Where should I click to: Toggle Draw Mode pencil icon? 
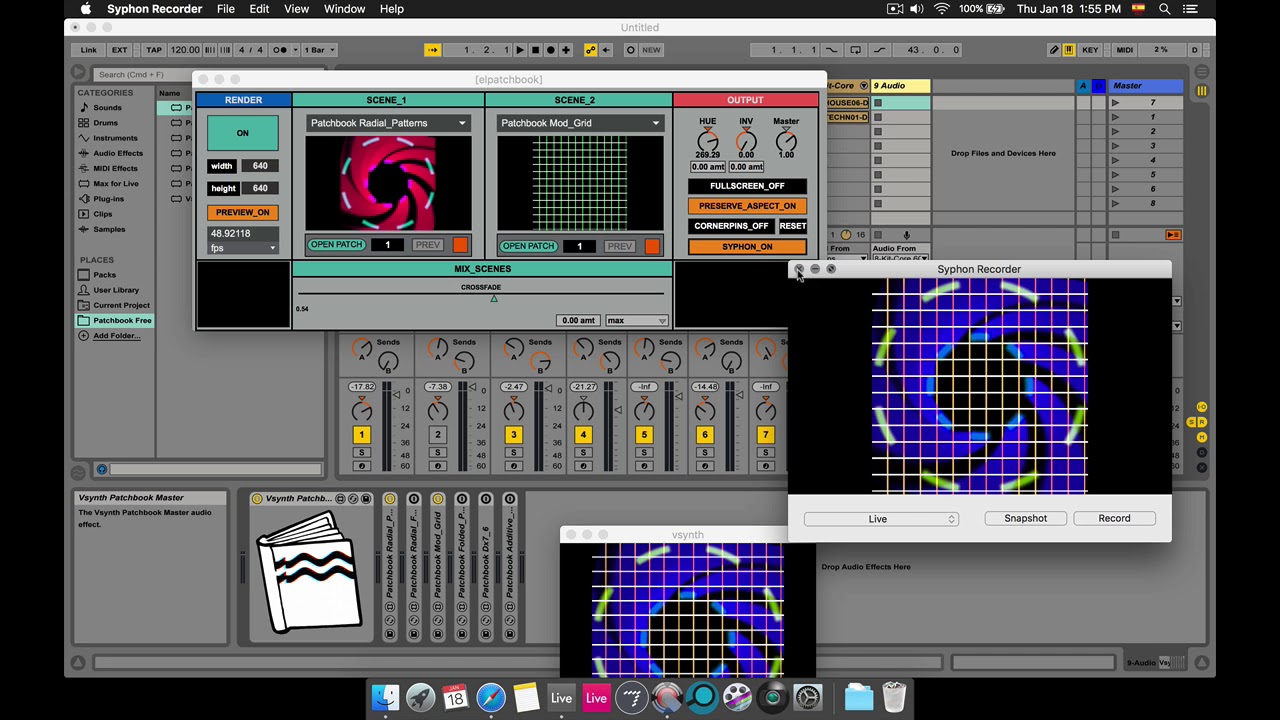point(1053,50)
